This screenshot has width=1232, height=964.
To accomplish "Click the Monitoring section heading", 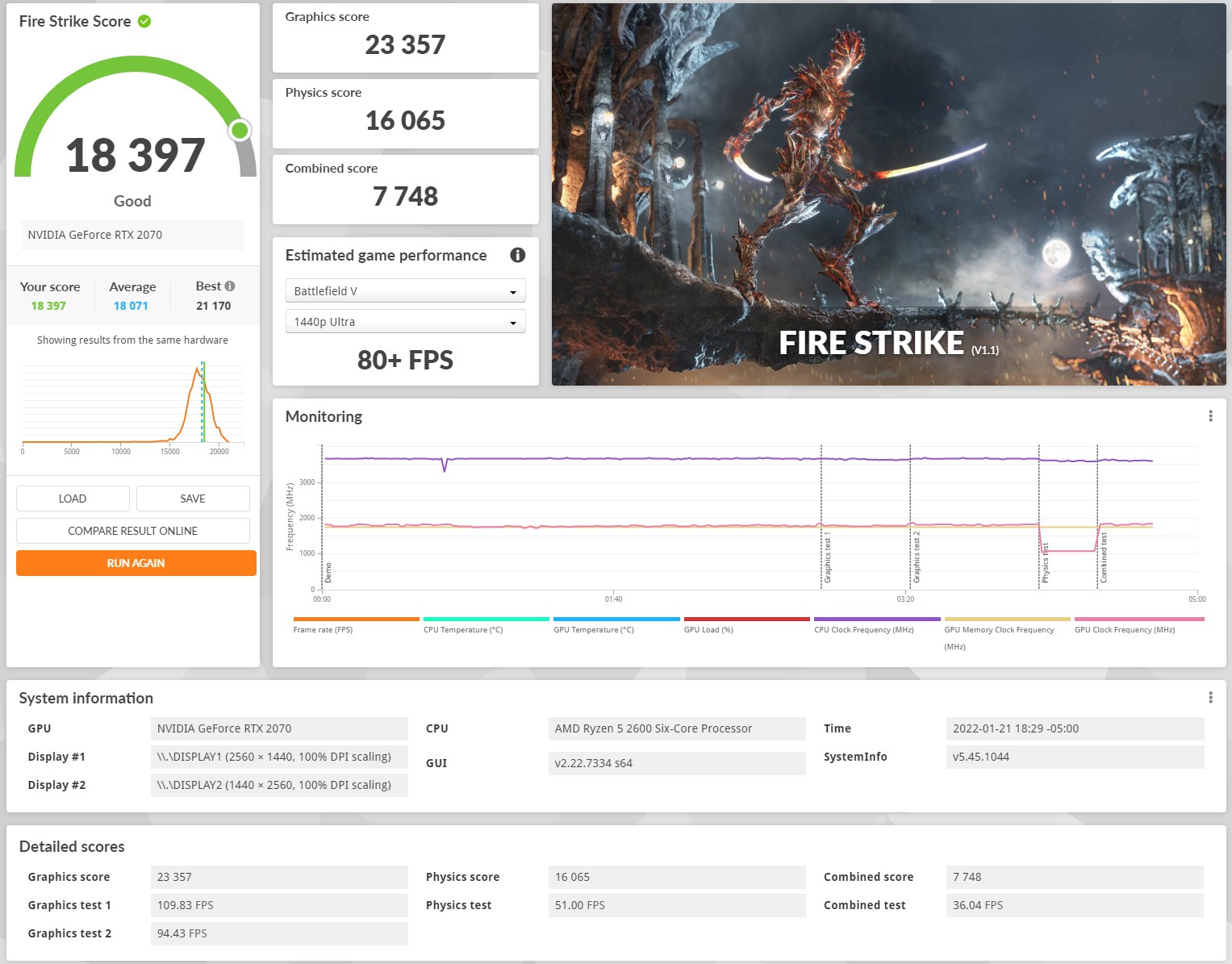I will pos(324,416).
